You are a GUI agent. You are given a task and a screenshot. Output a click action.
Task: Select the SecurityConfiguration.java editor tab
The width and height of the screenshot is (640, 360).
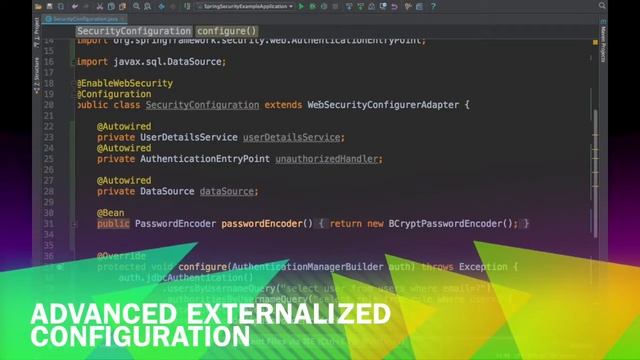(86, 19)
